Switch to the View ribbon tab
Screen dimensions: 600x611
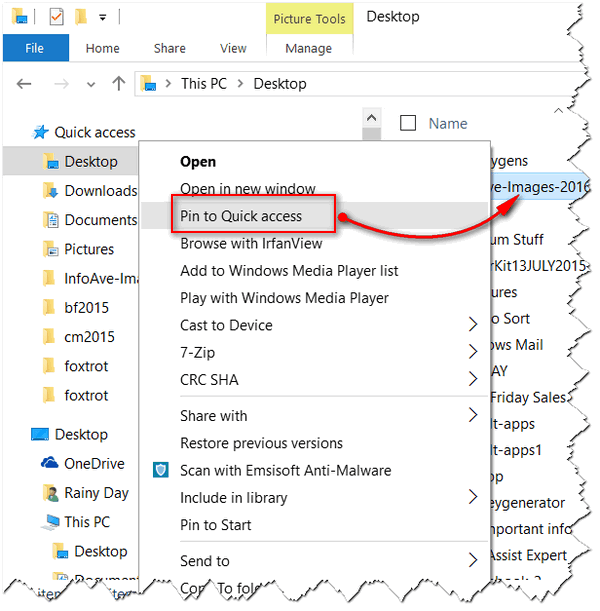click(x=233, y=48)
